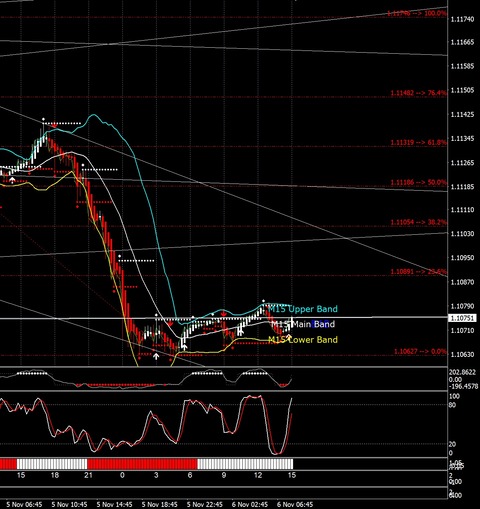This screenshot has width=480, height=509.
Task: Click the stochastic 20 level label
Action: [x=452, y=444]
